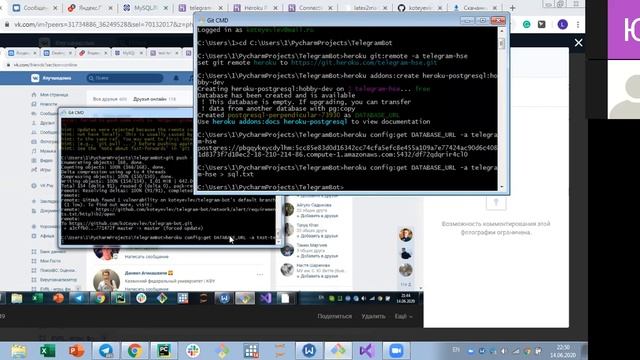
Task: Click Chrome icon in the screenshot's inner taskbar
Action: click(x=100, y=298)
